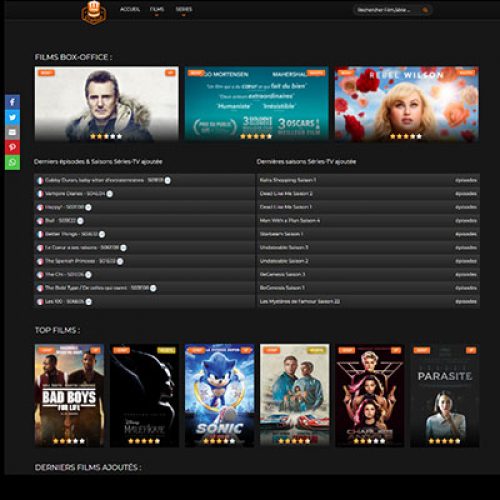Share via the WhatsApp icon
This screenshot has height=500, width=500.
12,162
